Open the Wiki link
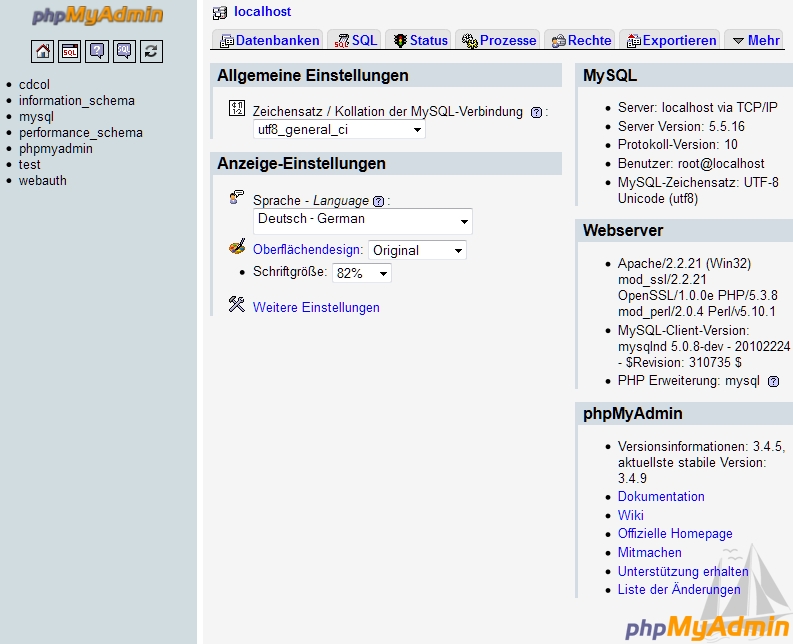Viewport: 793px width, 644px height. pyautogui.click(x=631, y=515)
